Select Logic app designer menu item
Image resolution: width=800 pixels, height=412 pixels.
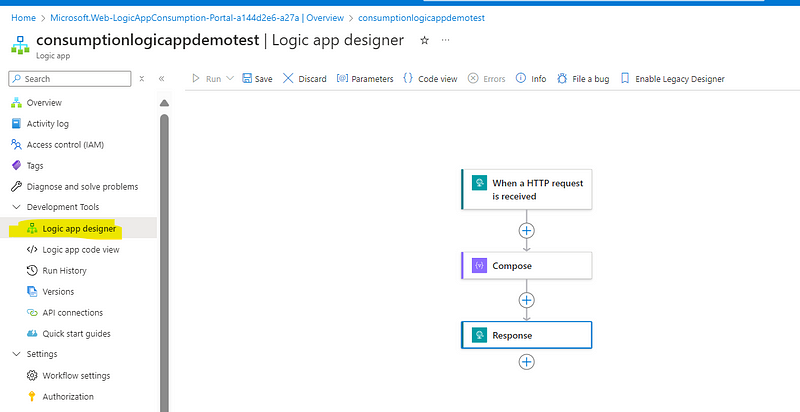[79, 228]
